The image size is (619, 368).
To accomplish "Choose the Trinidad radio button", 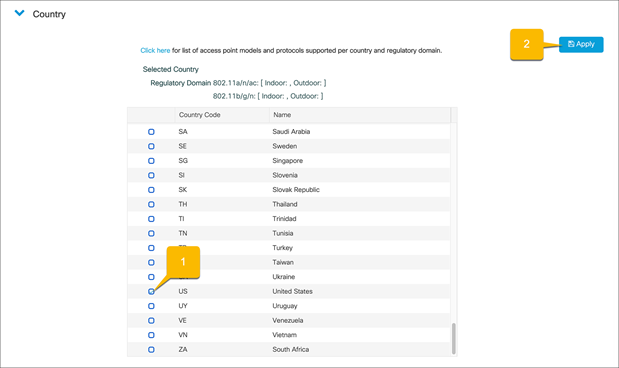I will coord(151,219).
